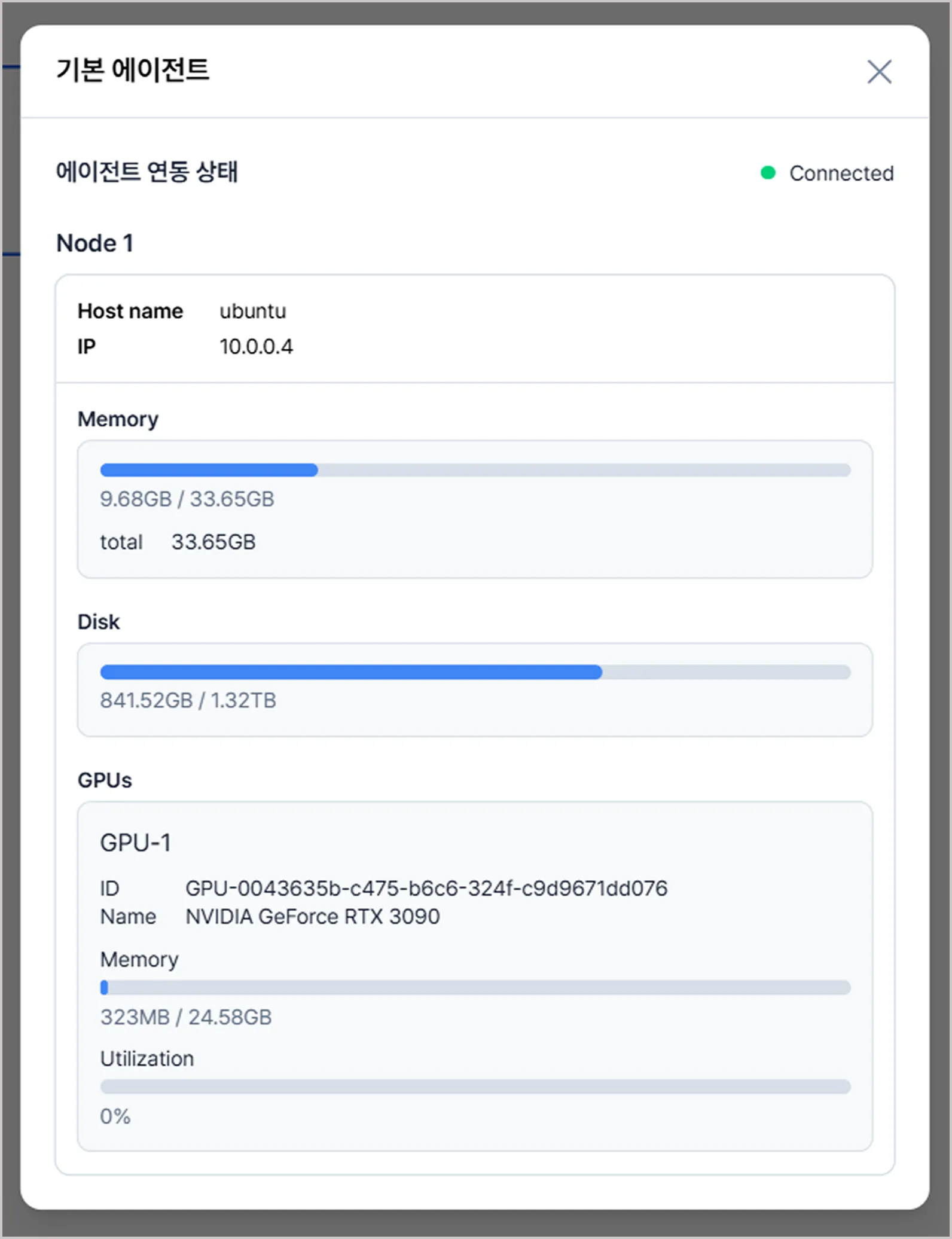
Task: Click the GPU ID field label
Action: (110, 889)
